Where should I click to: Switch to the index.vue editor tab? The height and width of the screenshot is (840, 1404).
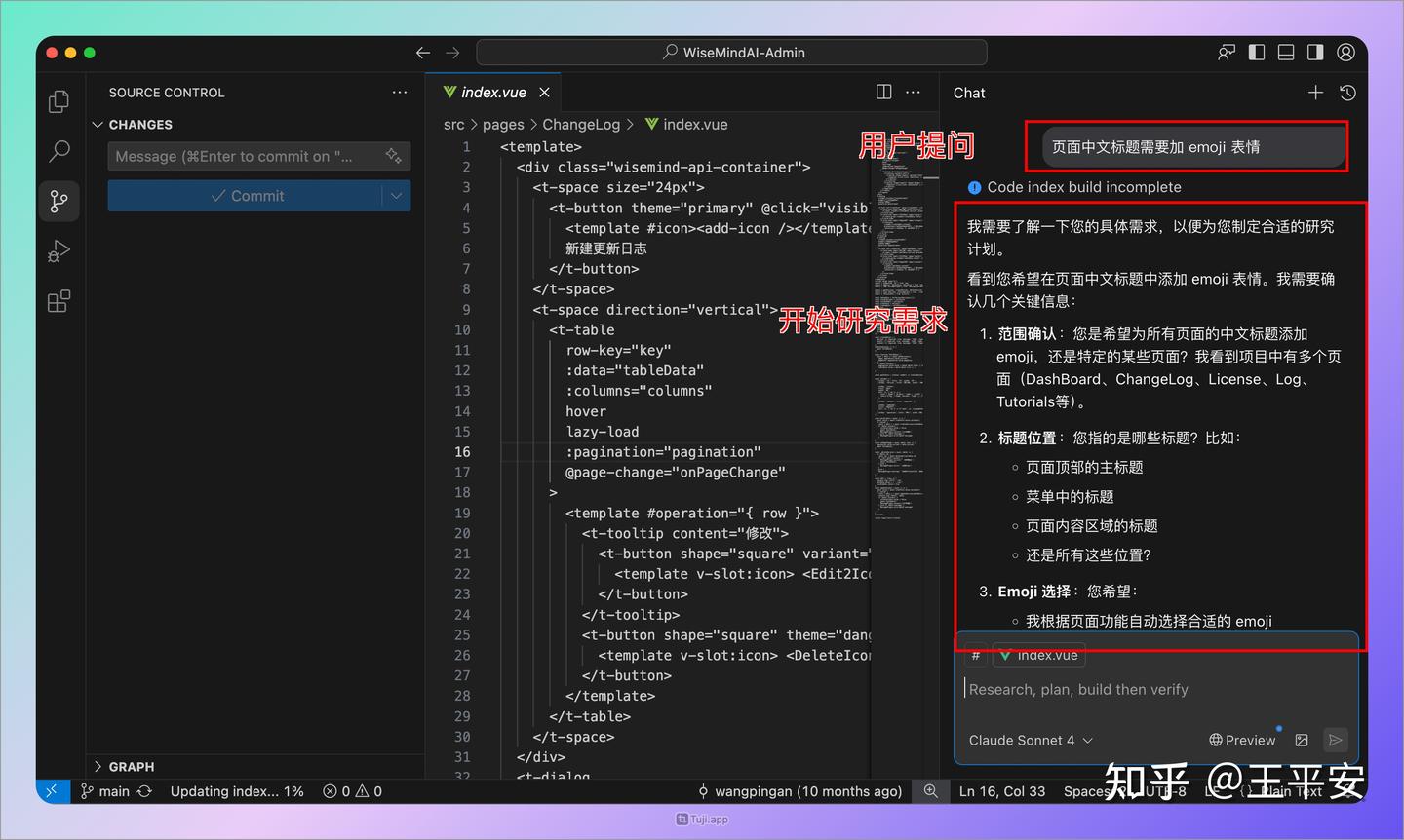(x=492, y=91)
